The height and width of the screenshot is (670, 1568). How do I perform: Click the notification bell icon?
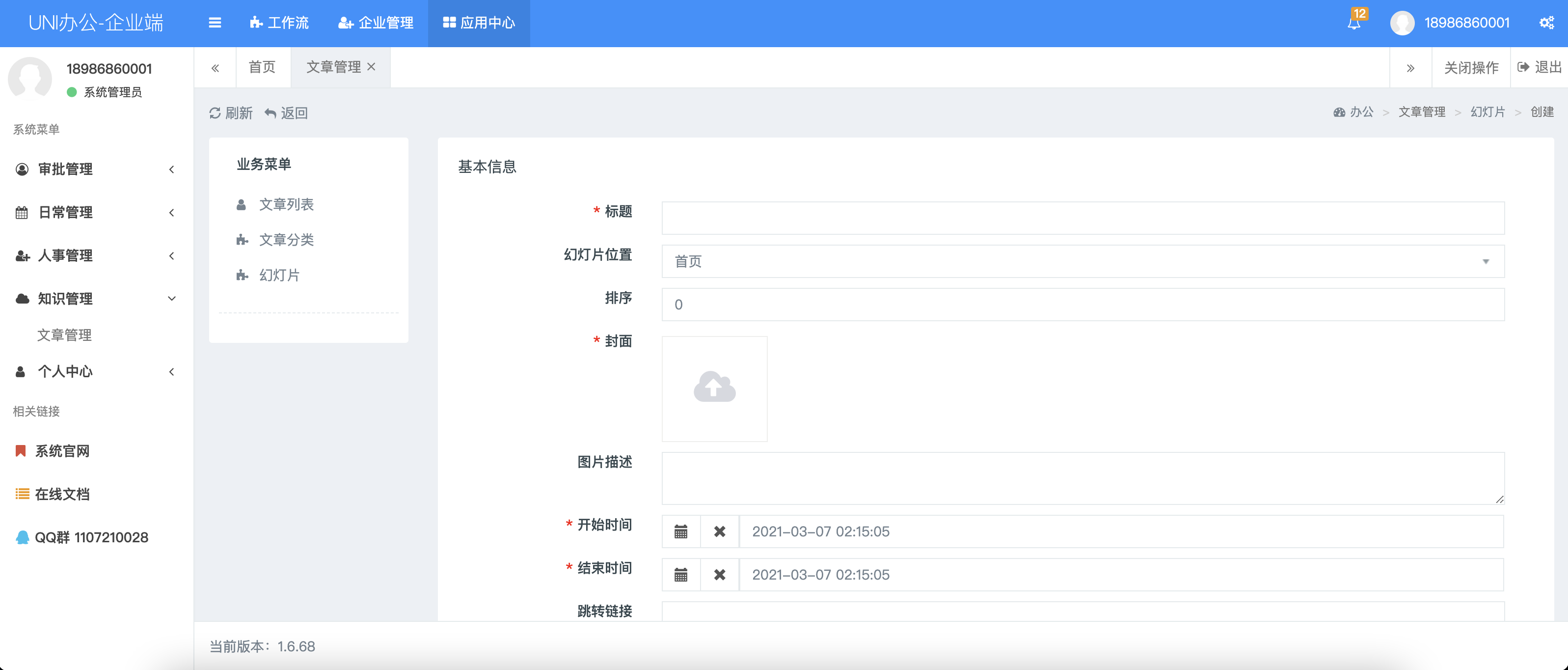point(1354,23)
